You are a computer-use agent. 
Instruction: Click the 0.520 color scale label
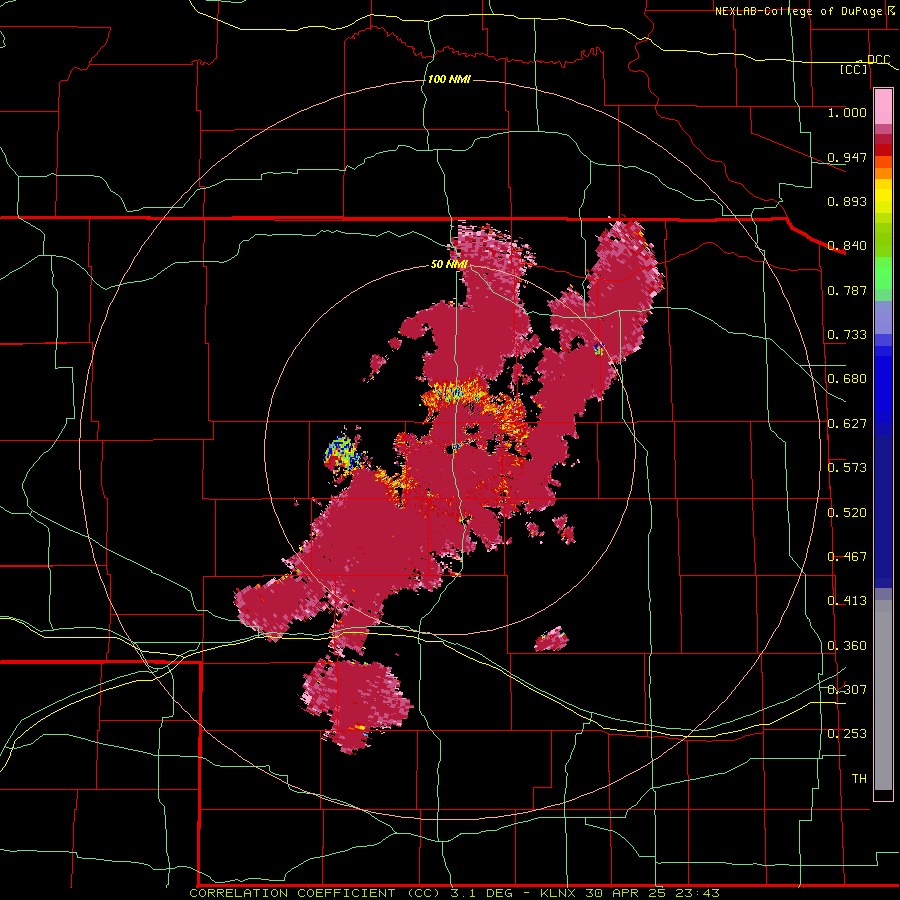click(x=847, y=513)
